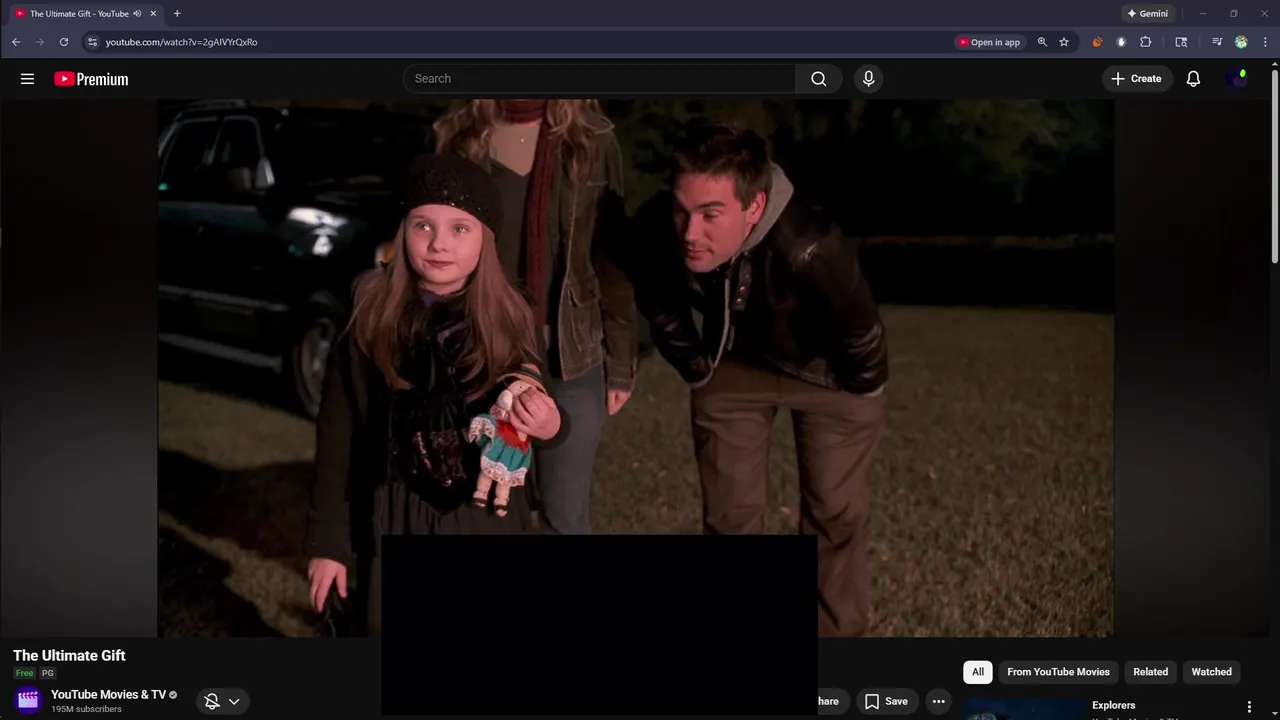Go to YouTube Premium home logo
This screenshot has width=1280, height=720.
tap(91, 79)
